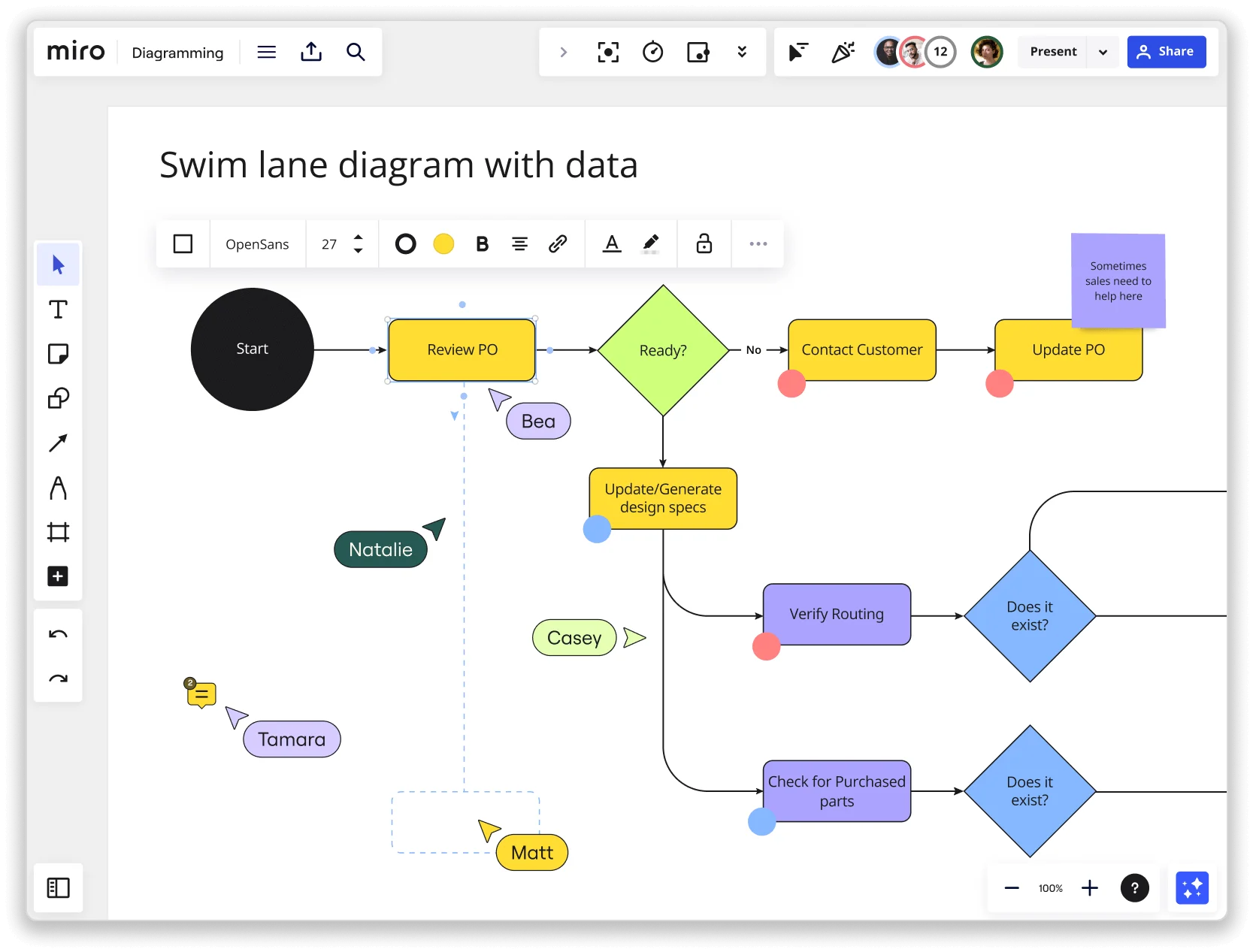Adjust font size 27 stepper
This screenshot has width=1253, height=952.
coord(358,243)
